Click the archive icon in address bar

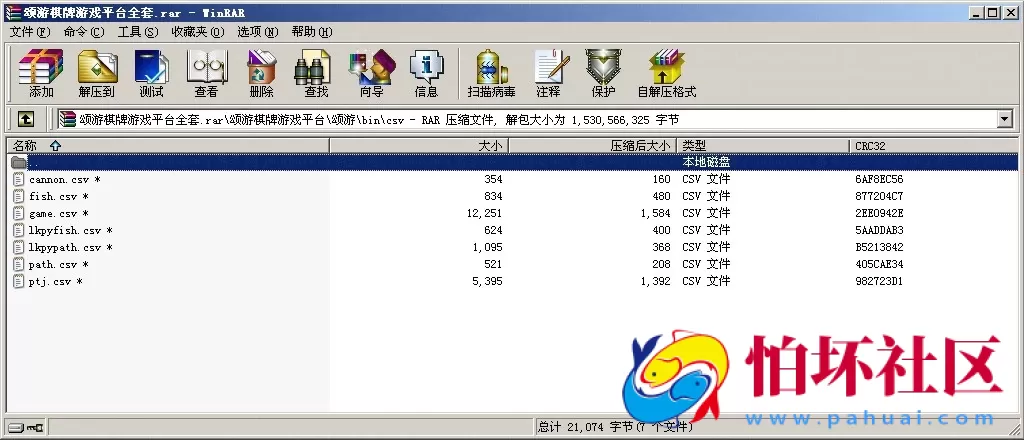click(x=67, y=119)
